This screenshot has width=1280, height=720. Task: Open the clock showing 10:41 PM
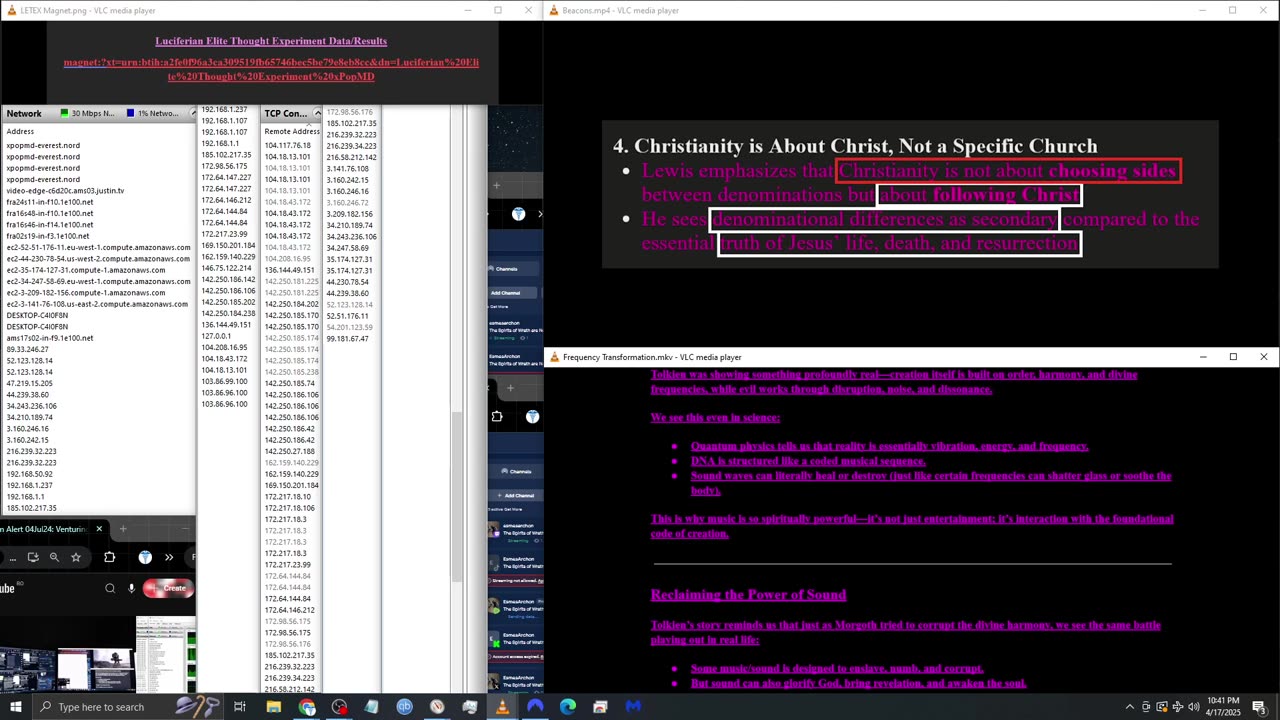1223,707
